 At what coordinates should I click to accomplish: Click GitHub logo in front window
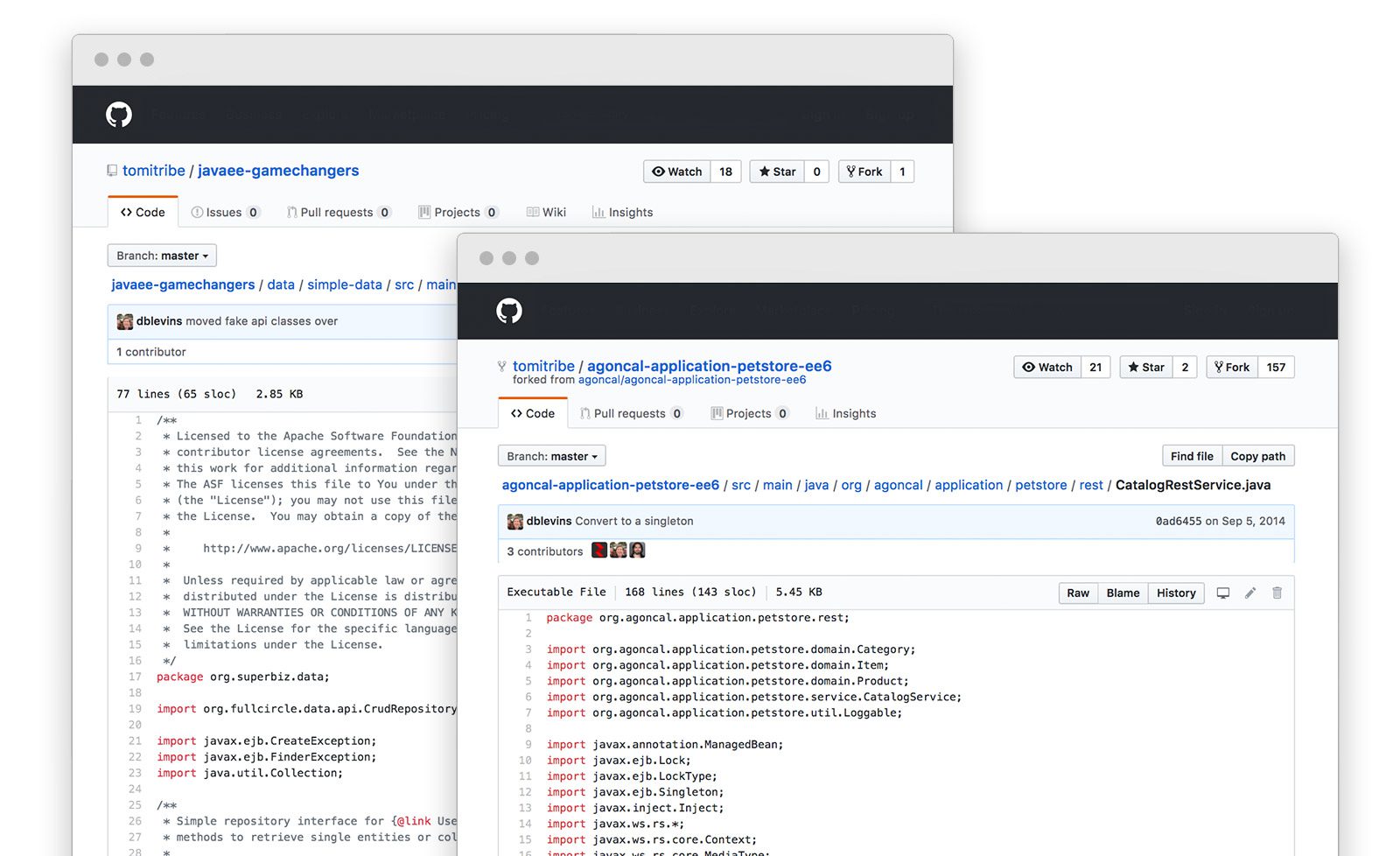[x=509, y=311]
